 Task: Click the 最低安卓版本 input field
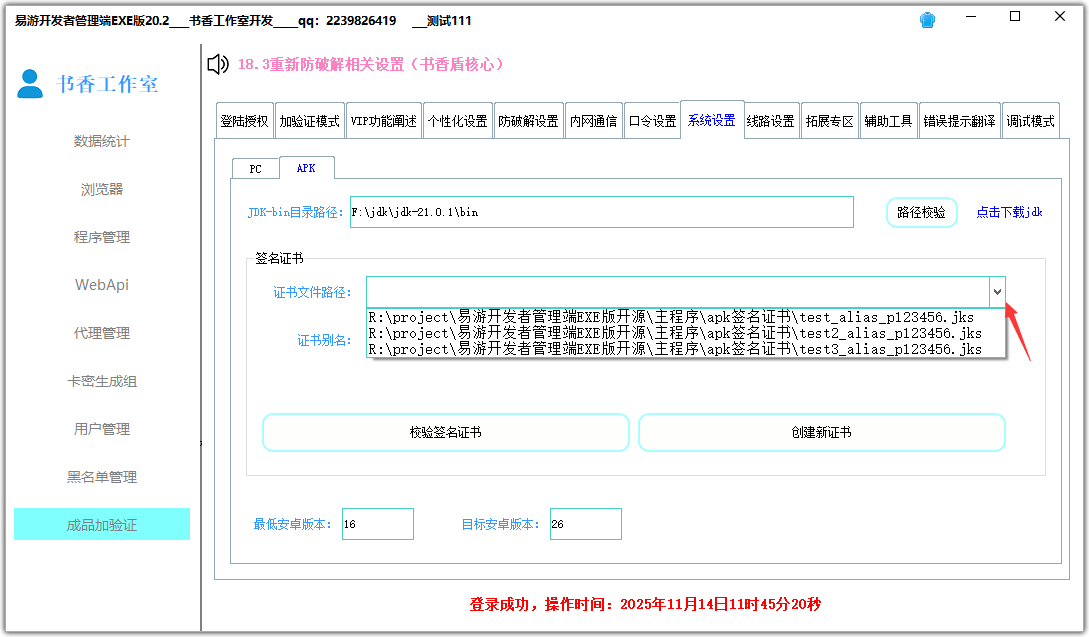[378, 523]
